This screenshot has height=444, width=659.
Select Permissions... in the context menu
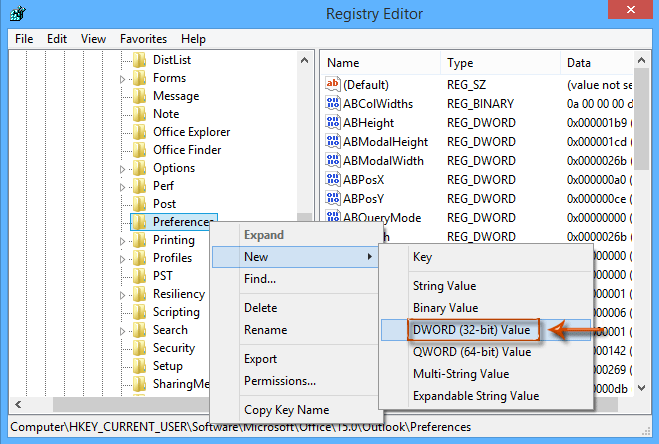point(280,380)
